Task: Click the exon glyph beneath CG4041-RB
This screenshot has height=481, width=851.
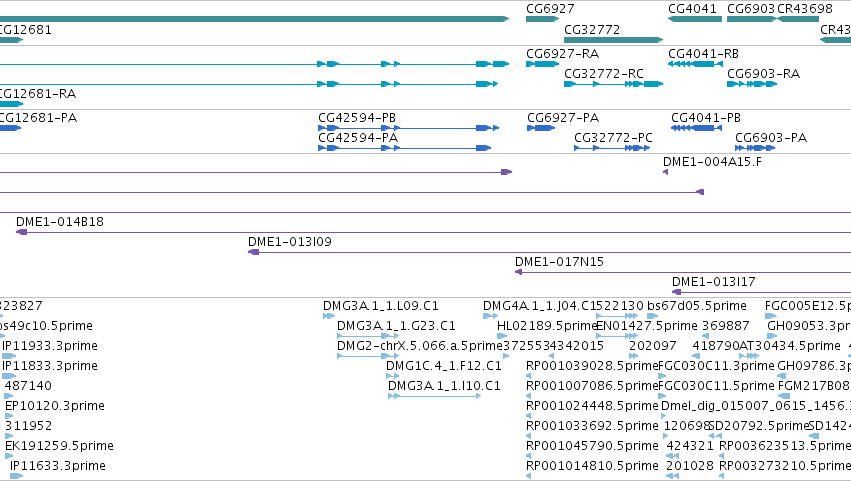Action: pos(696,64)
